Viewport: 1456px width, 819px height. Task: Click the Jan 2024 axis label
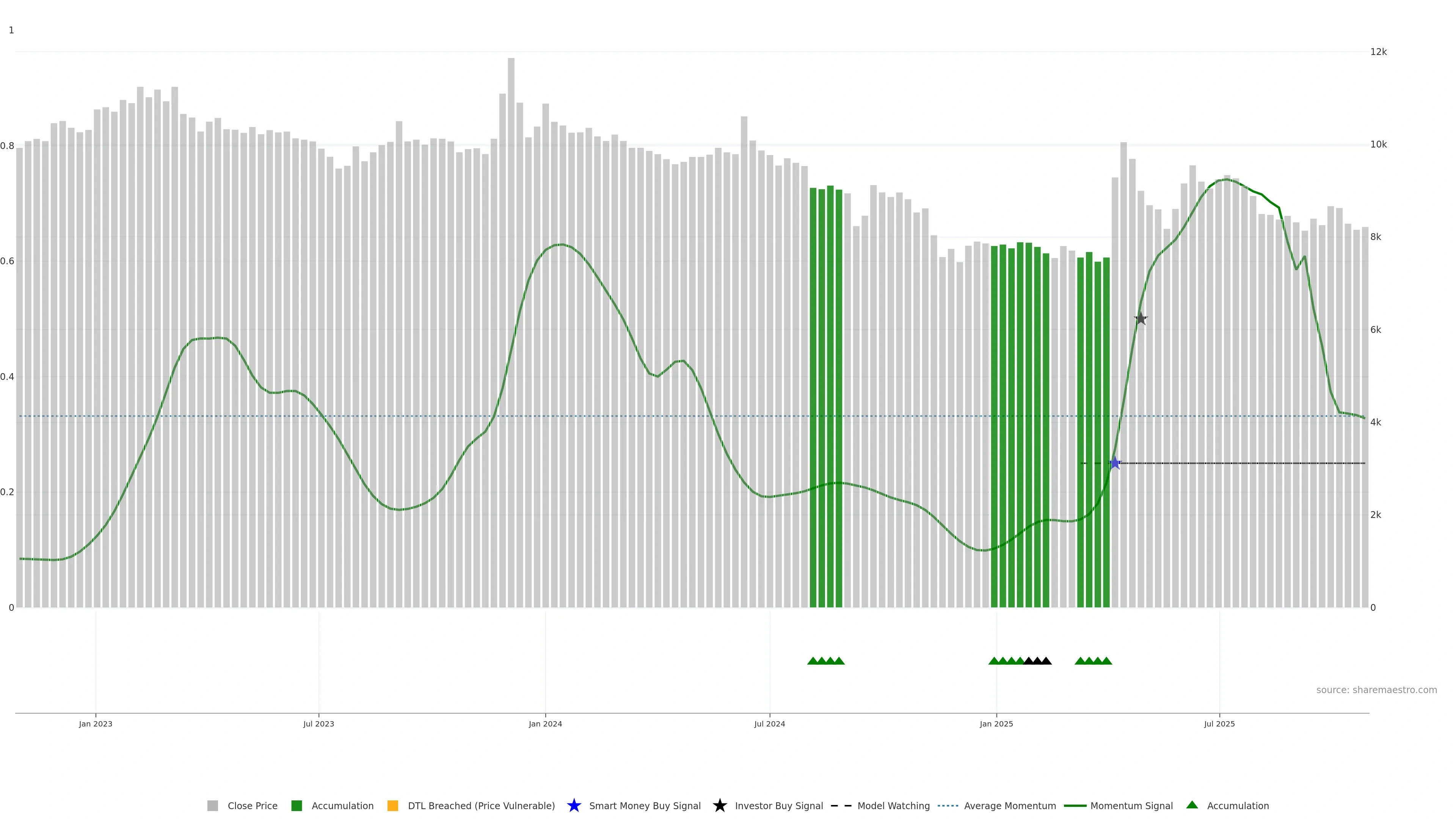pyautogui.click(x=545, y=723)
